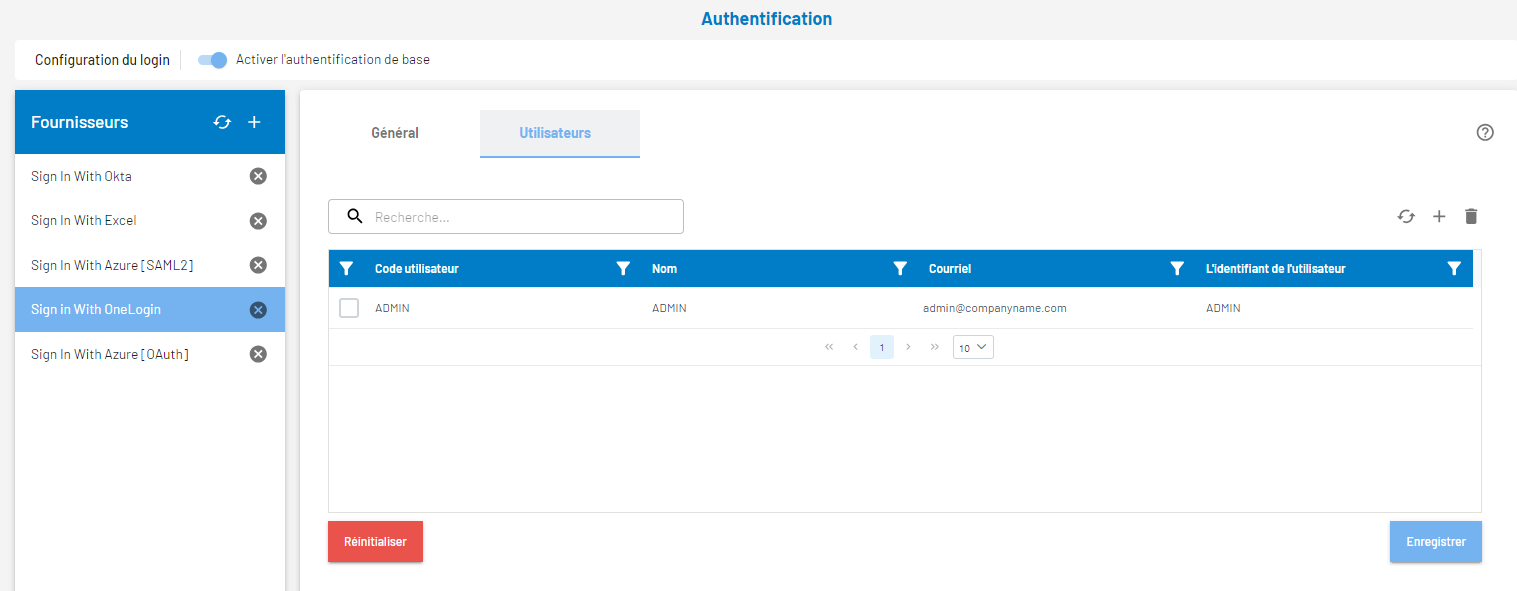
Task: Toggle Activer l'authentification de base switch
Action: [x=212, y=60]
